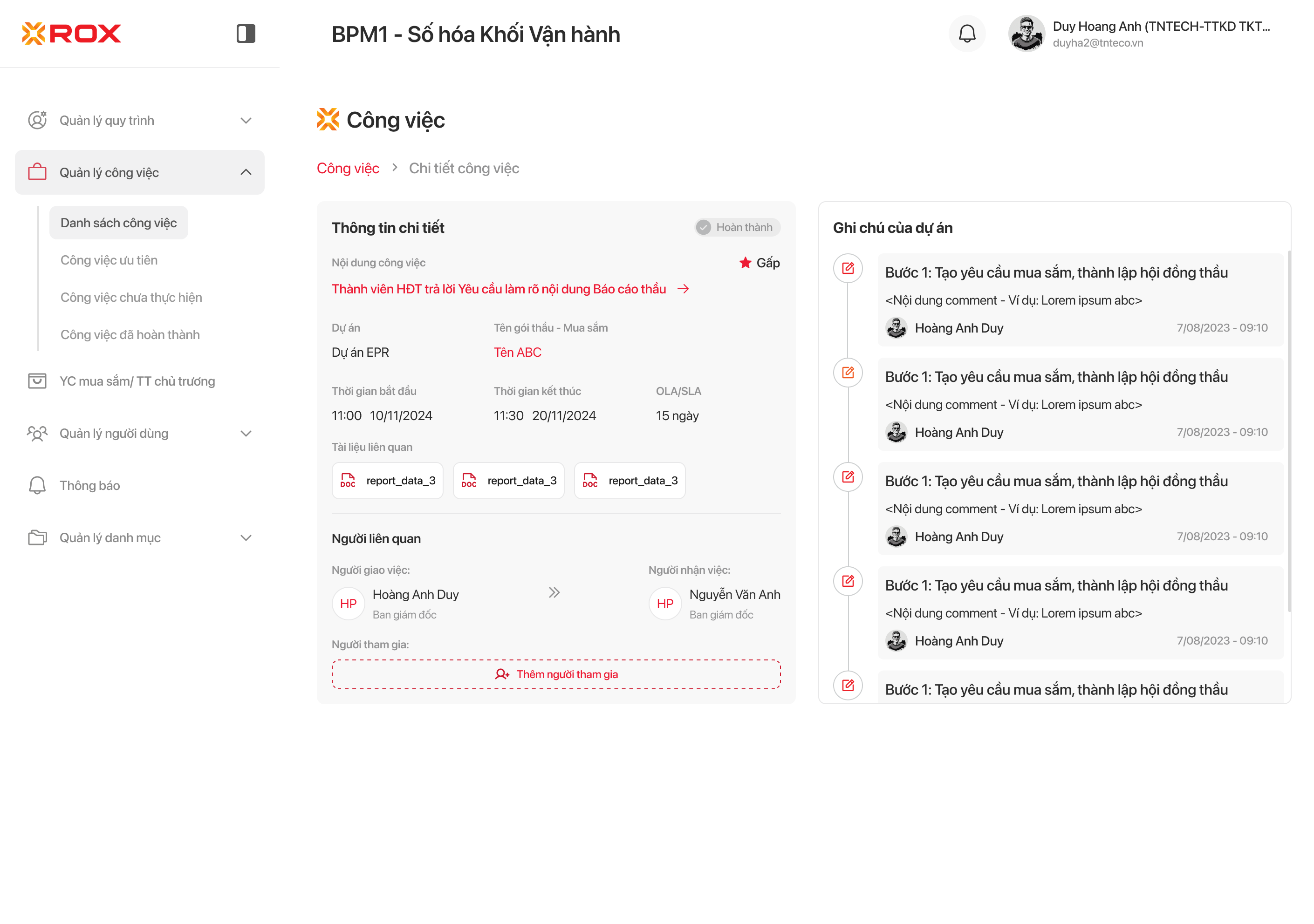Click the edit icon of third project note

click(x=848, y=476)
